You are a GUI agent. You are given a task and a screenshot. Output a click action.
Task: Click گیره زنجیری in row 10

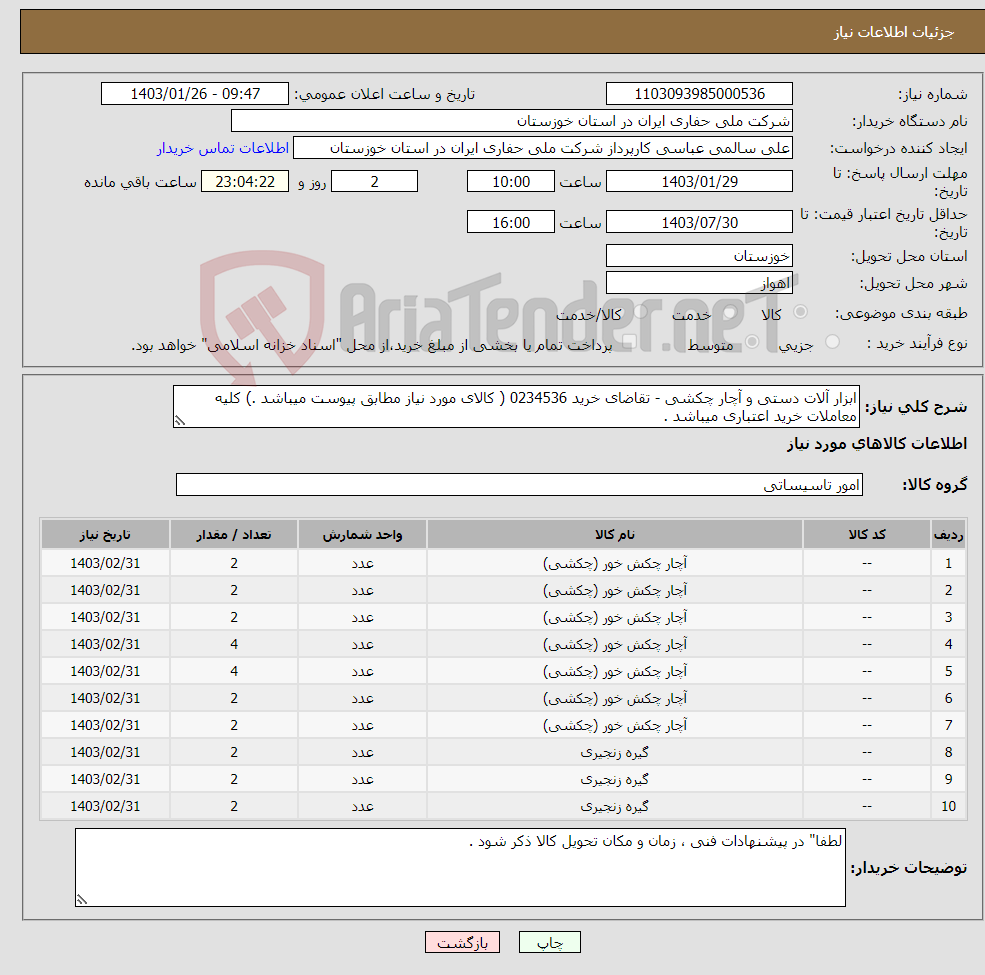(614, 807)
